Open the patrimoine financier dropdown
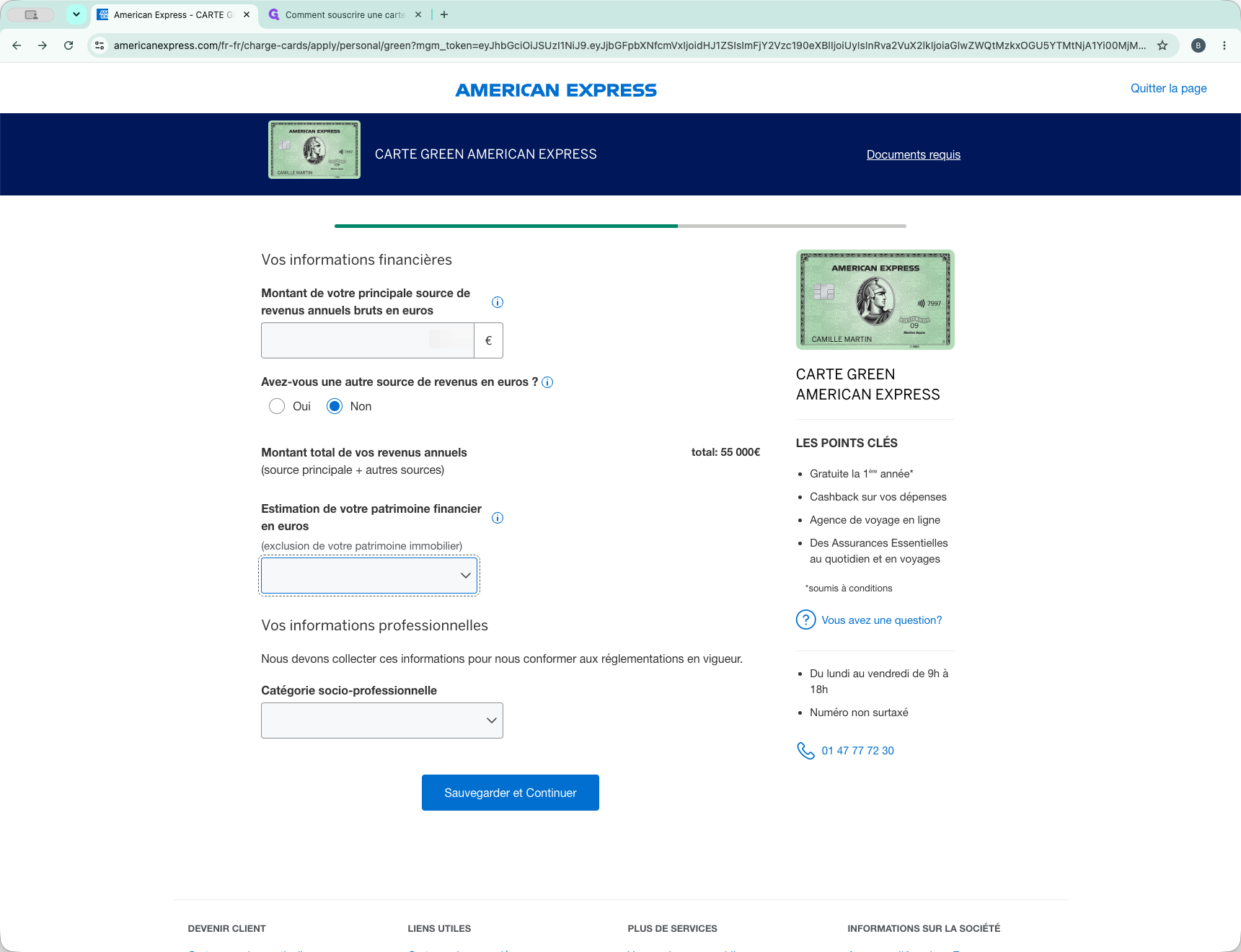This screenshot has height=952, width=1241. click(x=369, y=576)
